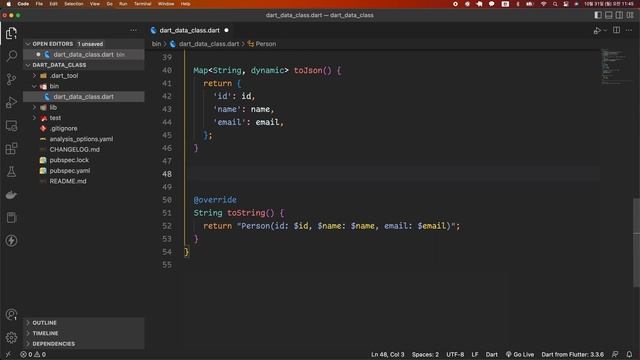Toggle the bottom panel layout icon

(x=609, y=15)
